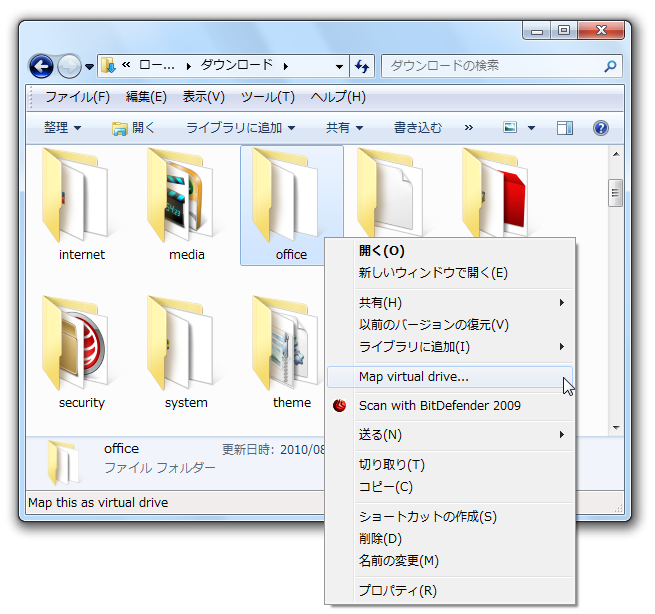
Task: Minimize the Explorer window
Action: (537, 31)
